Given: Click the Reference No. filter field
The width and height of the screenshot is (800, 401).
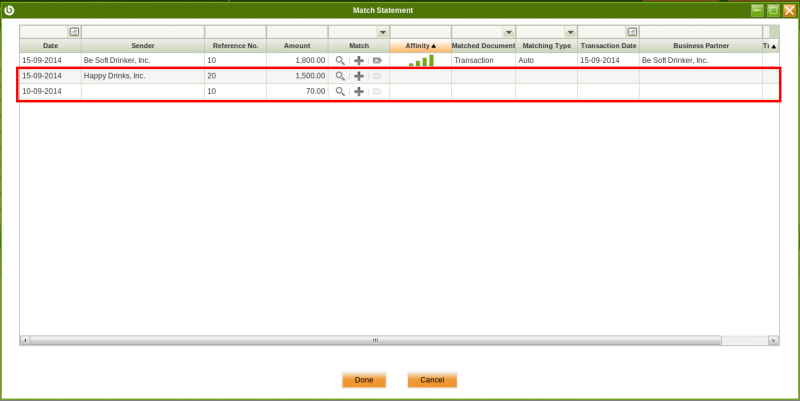Looking at the screenshot, I should tap(236, 32).
